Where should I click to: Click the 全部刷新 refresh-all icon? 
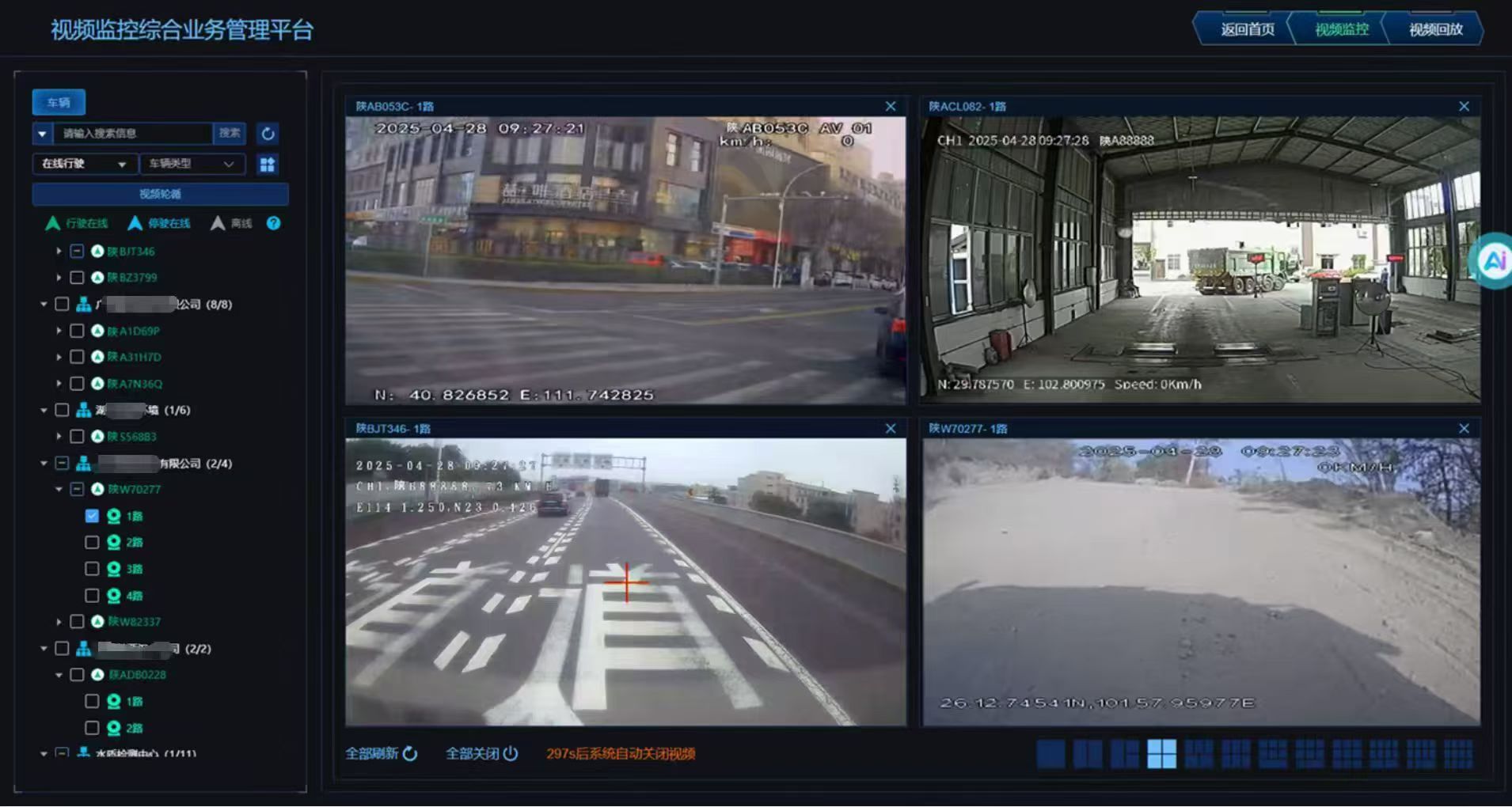tap(410, 754)
